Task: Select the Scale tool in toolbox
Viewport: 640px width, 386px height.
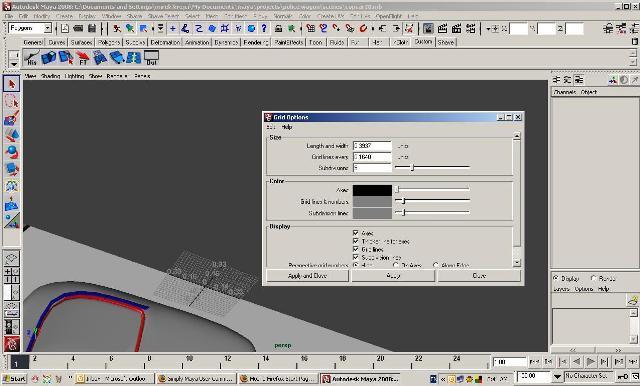Action: [11, 169]
